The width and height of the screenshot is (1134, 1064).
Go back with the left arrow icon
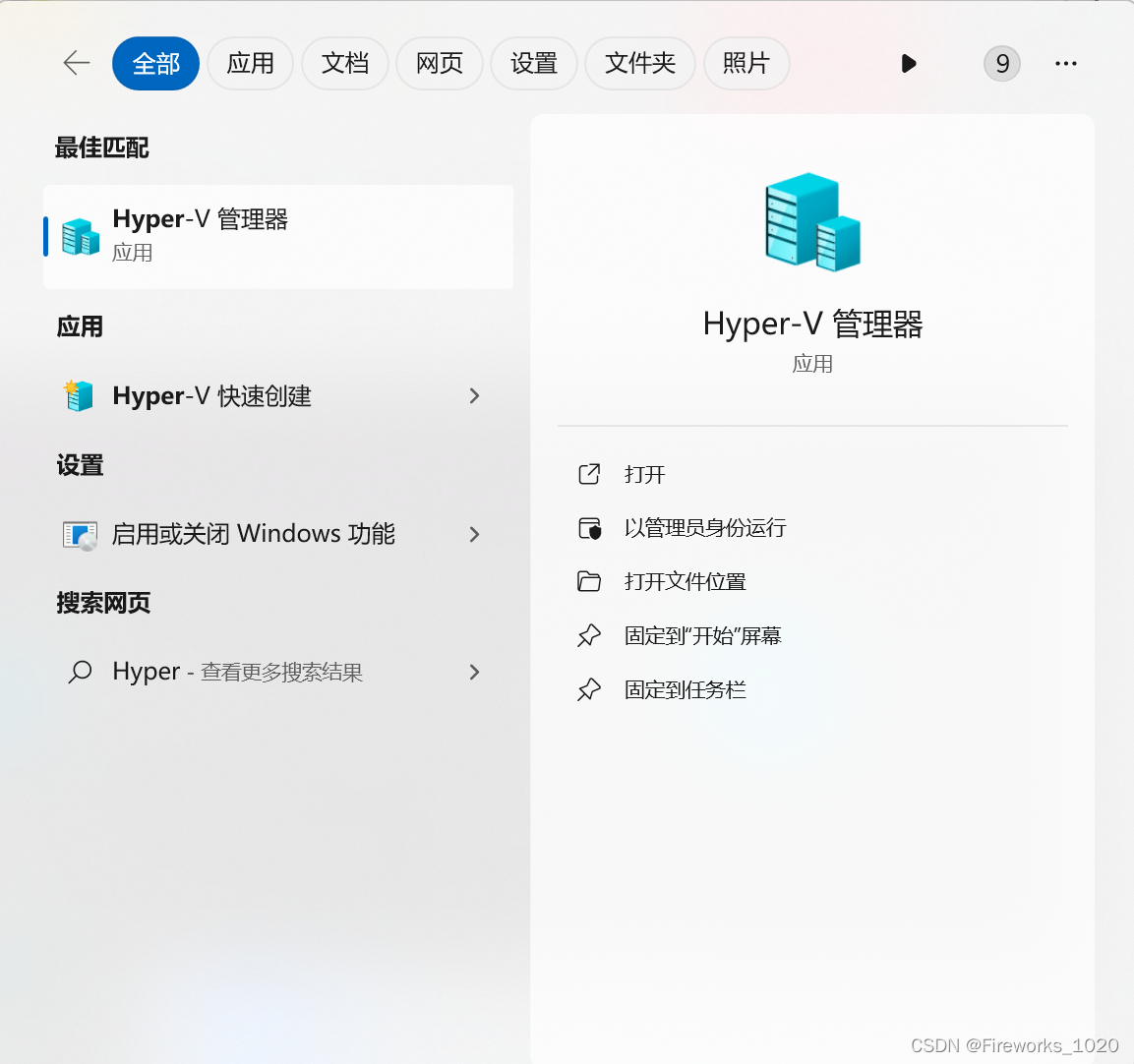(x=77, y=64)
